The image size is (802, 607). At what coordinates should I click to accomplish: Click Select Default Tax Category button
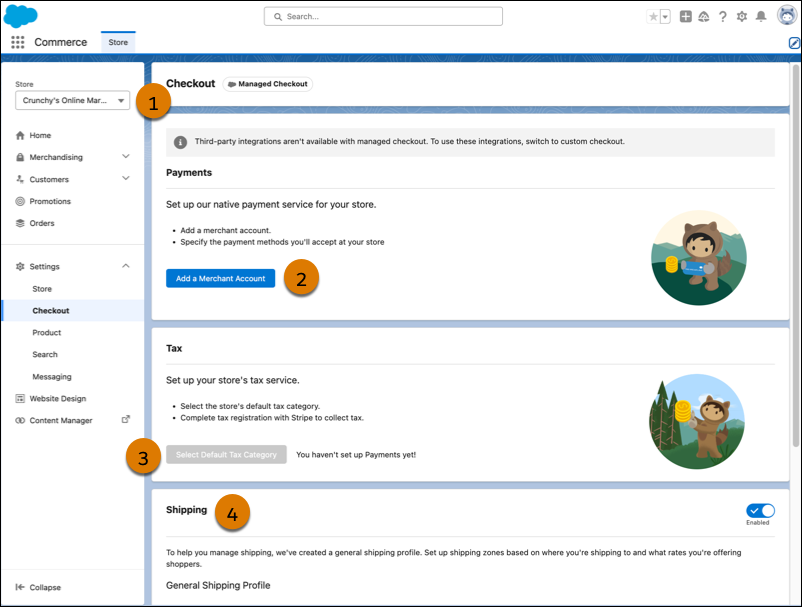click(x=226, y=455)
